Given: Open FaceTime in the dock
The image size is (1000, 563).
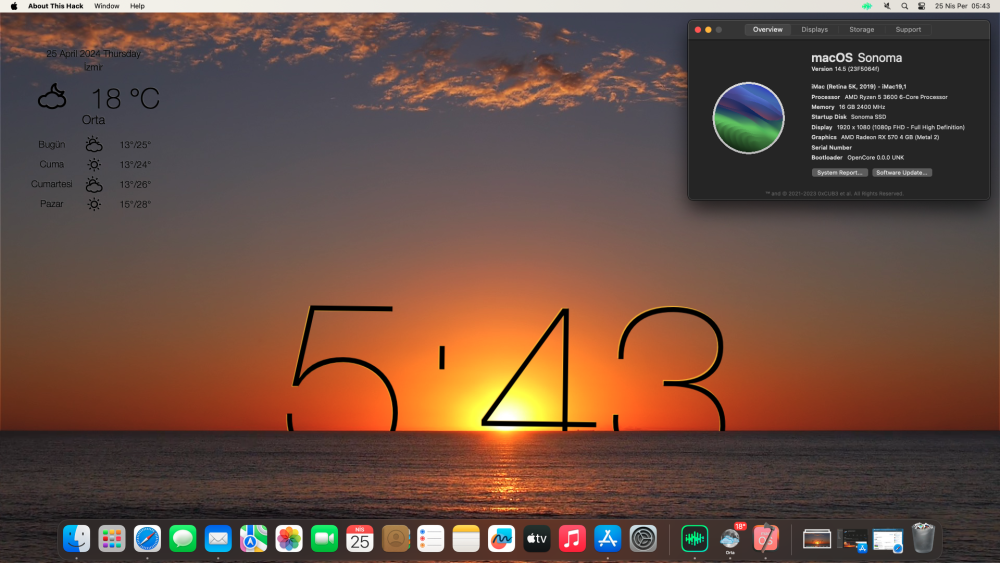Looking at the screenshot, I should click(x=324, y=539).
